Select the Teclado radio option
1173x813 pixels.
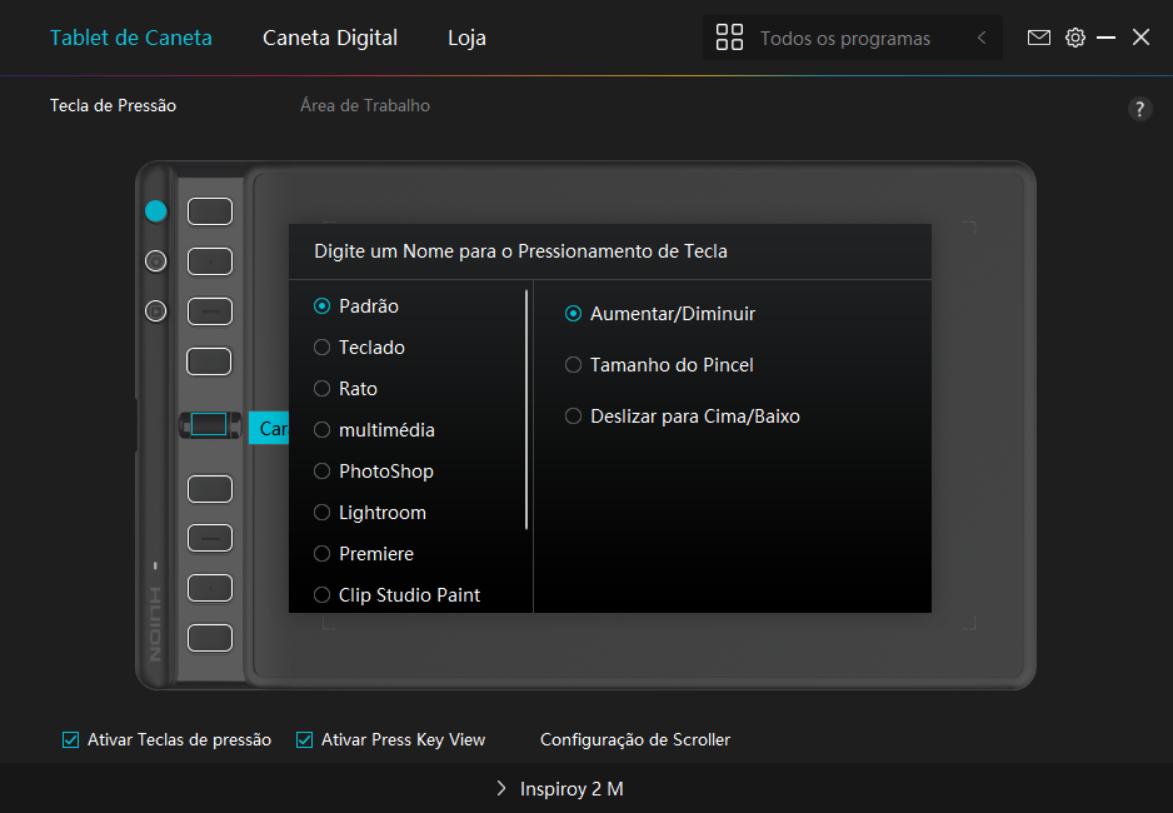322,348
